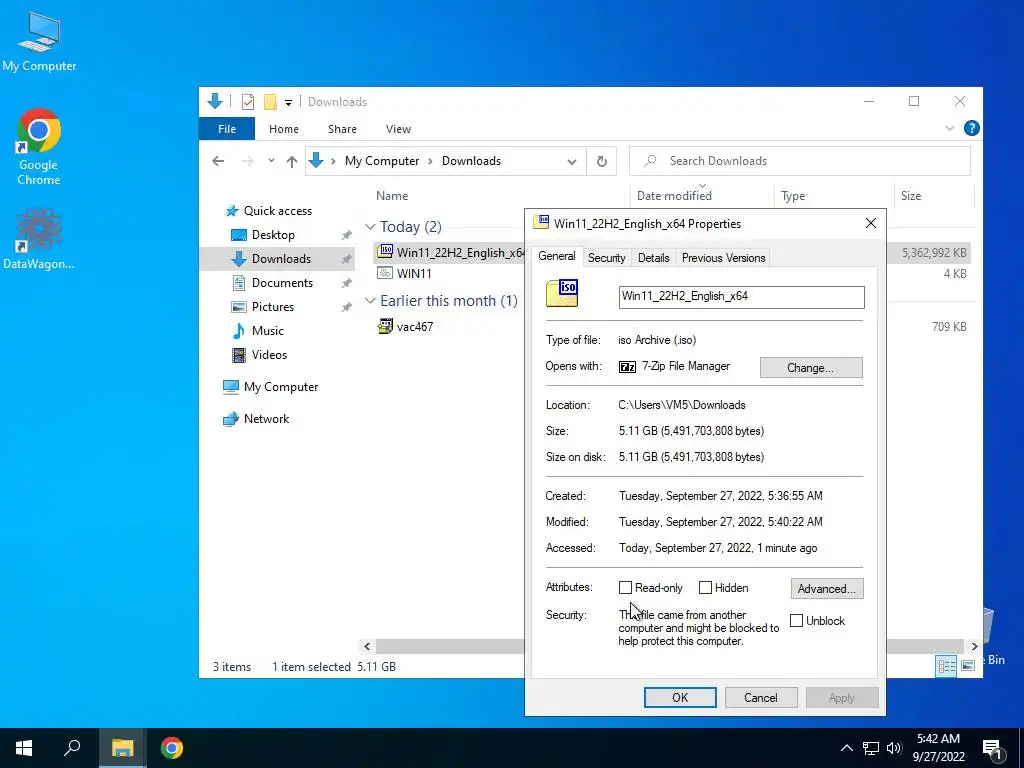
Task: Click Downloads in address breadcrumb
Action: (471, 161)
